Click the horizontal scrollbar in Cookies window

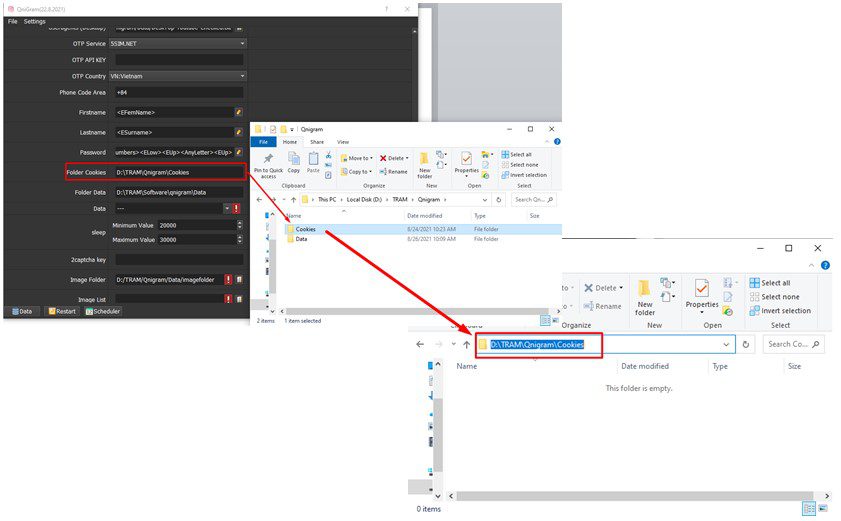634,496
